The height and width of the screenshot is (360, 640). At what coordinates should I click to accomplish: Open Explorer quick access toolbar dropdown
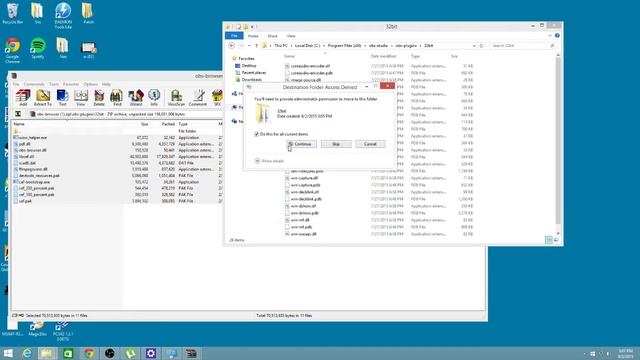point(252,27)
